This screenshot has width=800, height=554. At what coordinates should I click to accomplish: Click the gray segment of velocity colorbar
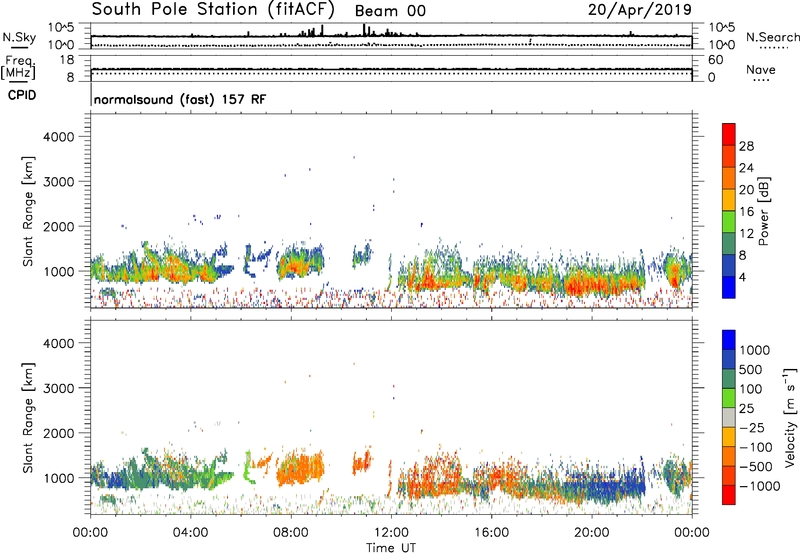click(x=729, y=417)
